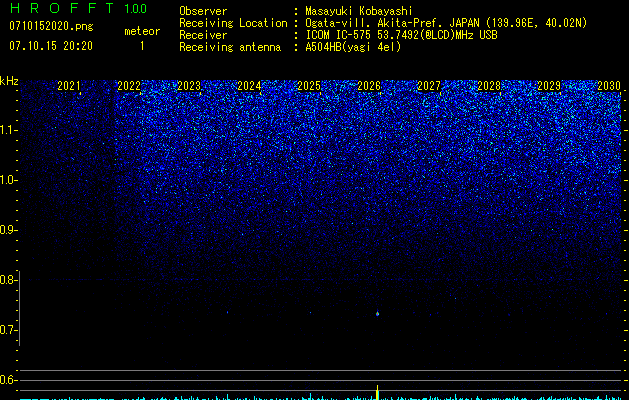The height and width of the screenshot is (400, 629).
Task: Select the file name 0710152020.png
Action: point(51,27)
